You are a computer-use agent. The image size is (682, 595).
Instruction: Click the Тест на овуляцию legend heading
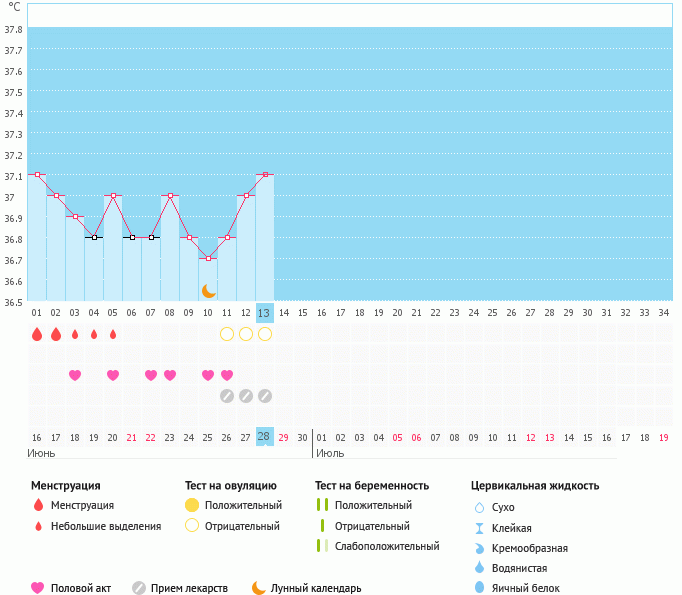pyautogui.click(x=231, y=485)
